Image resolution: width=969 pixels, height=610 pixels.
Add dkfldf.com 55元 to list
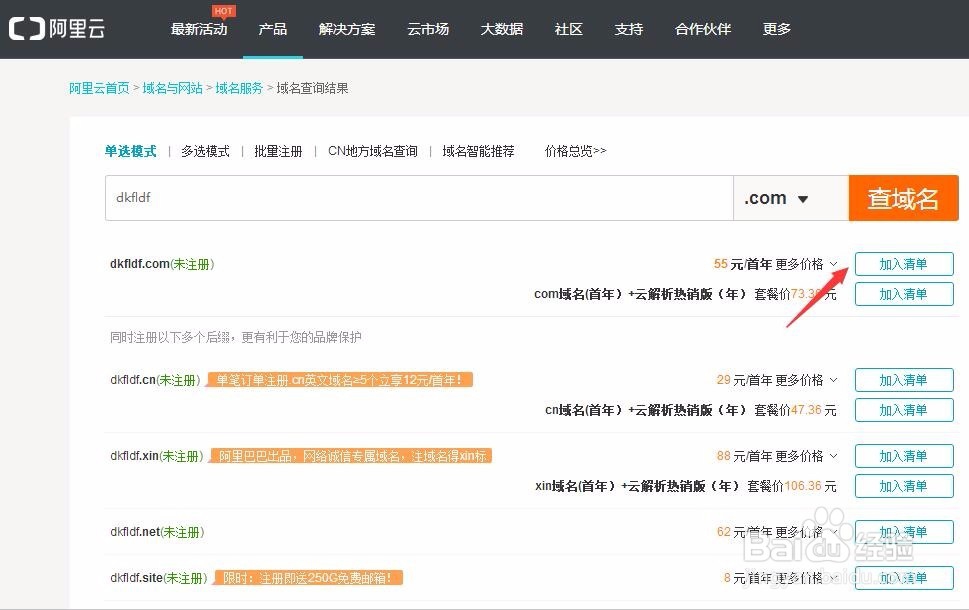coord(904,264)
